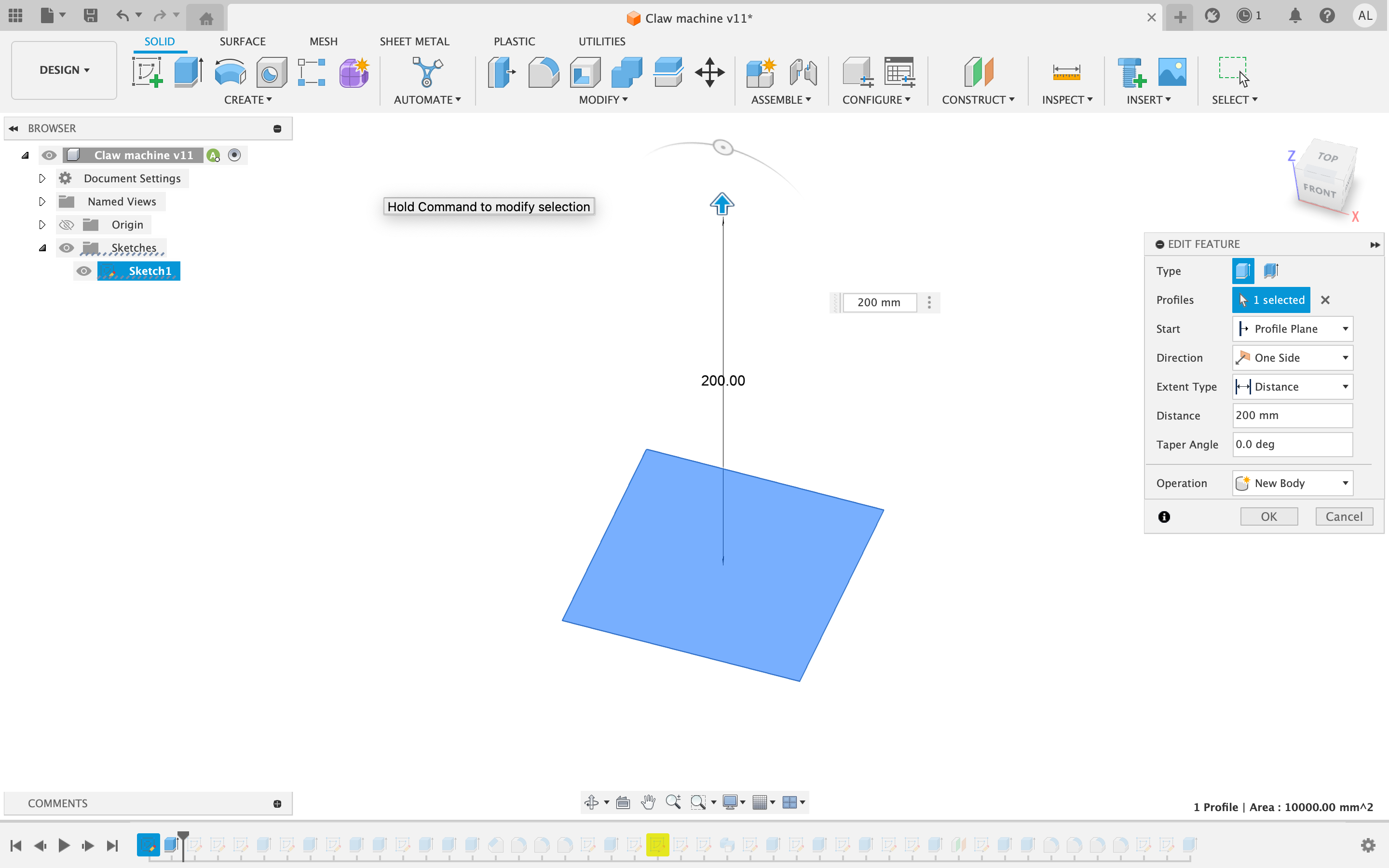The image size is (1389, 868).
Task: Switch to the SURFACE tab
Action: tap(242, 41)
